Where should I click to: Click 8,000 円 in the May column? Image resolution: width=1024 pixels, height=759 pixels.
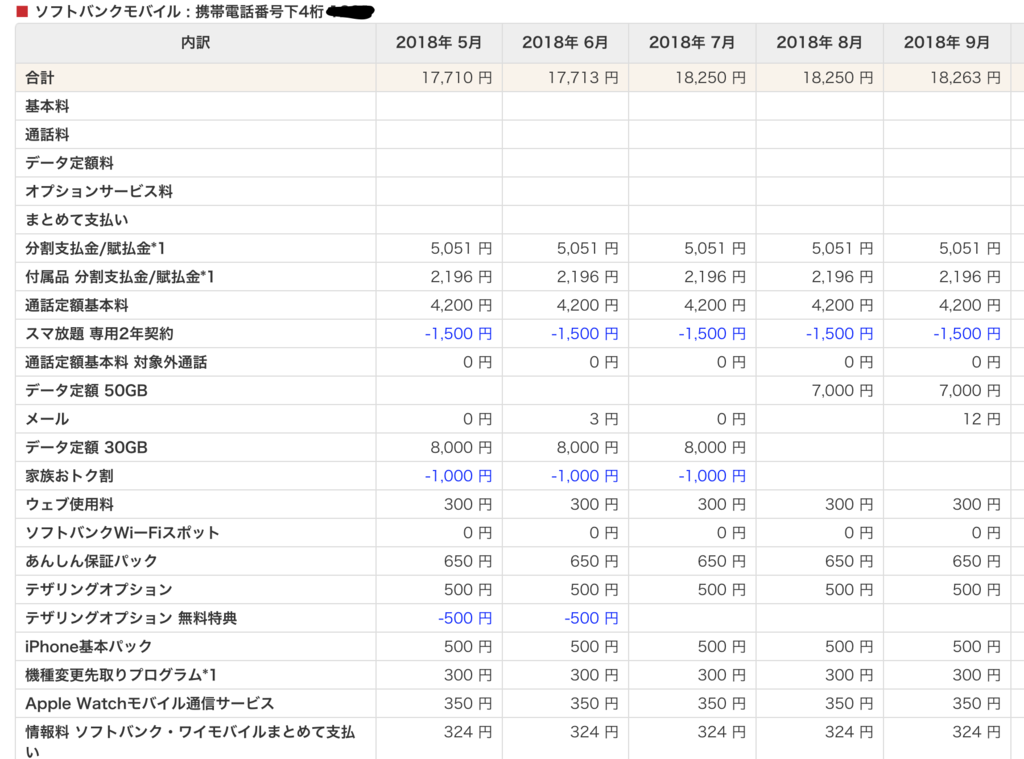(x=461, y=447)
